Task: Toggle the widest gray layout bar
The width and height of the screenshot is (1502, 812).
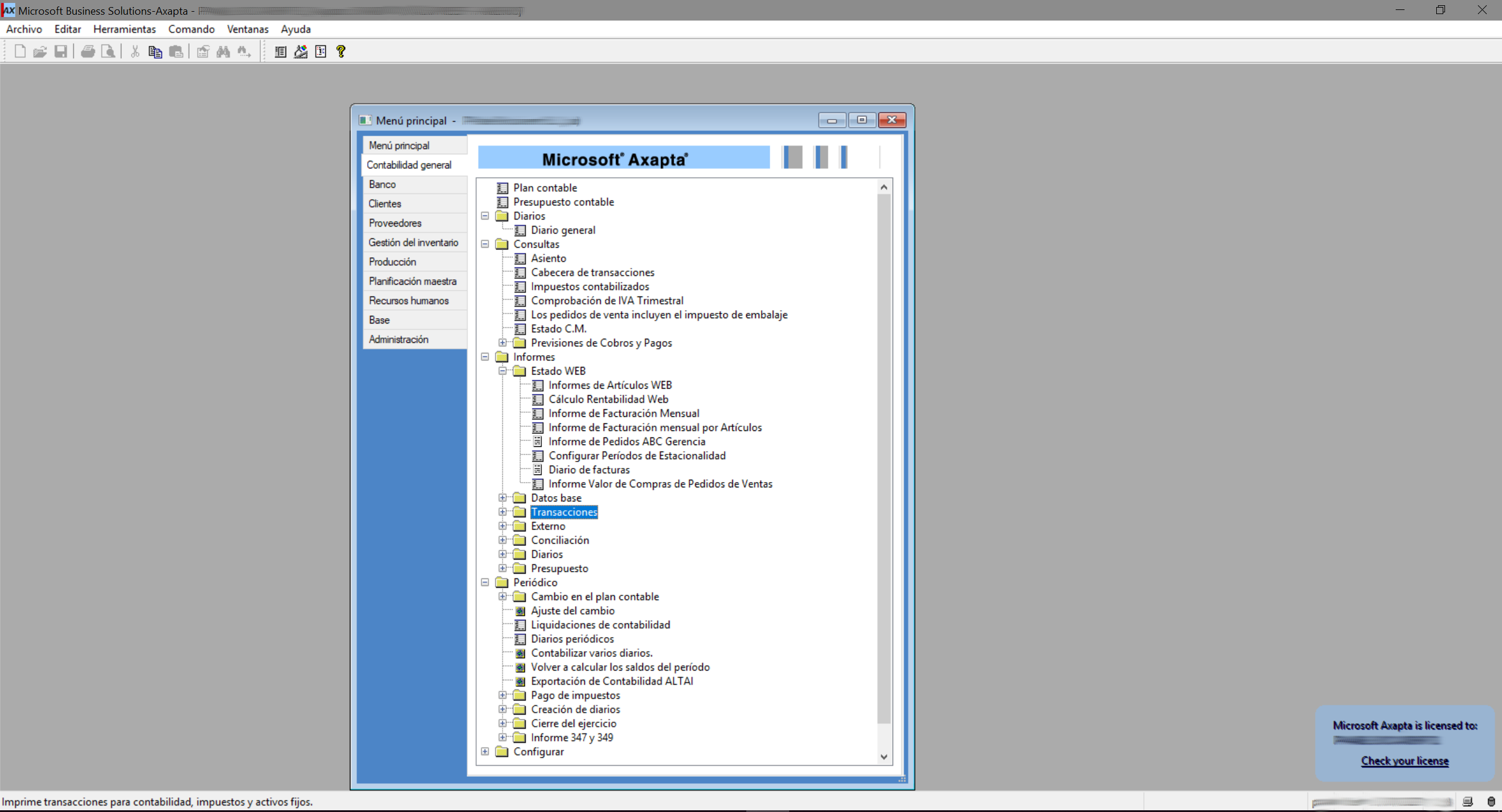Action: coord(793,157)
